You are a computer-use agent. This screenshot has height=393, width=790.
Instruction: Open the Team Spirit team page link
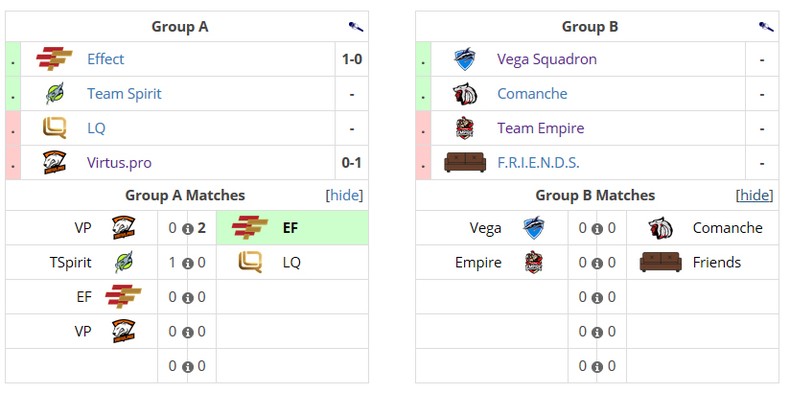point(124,94)
